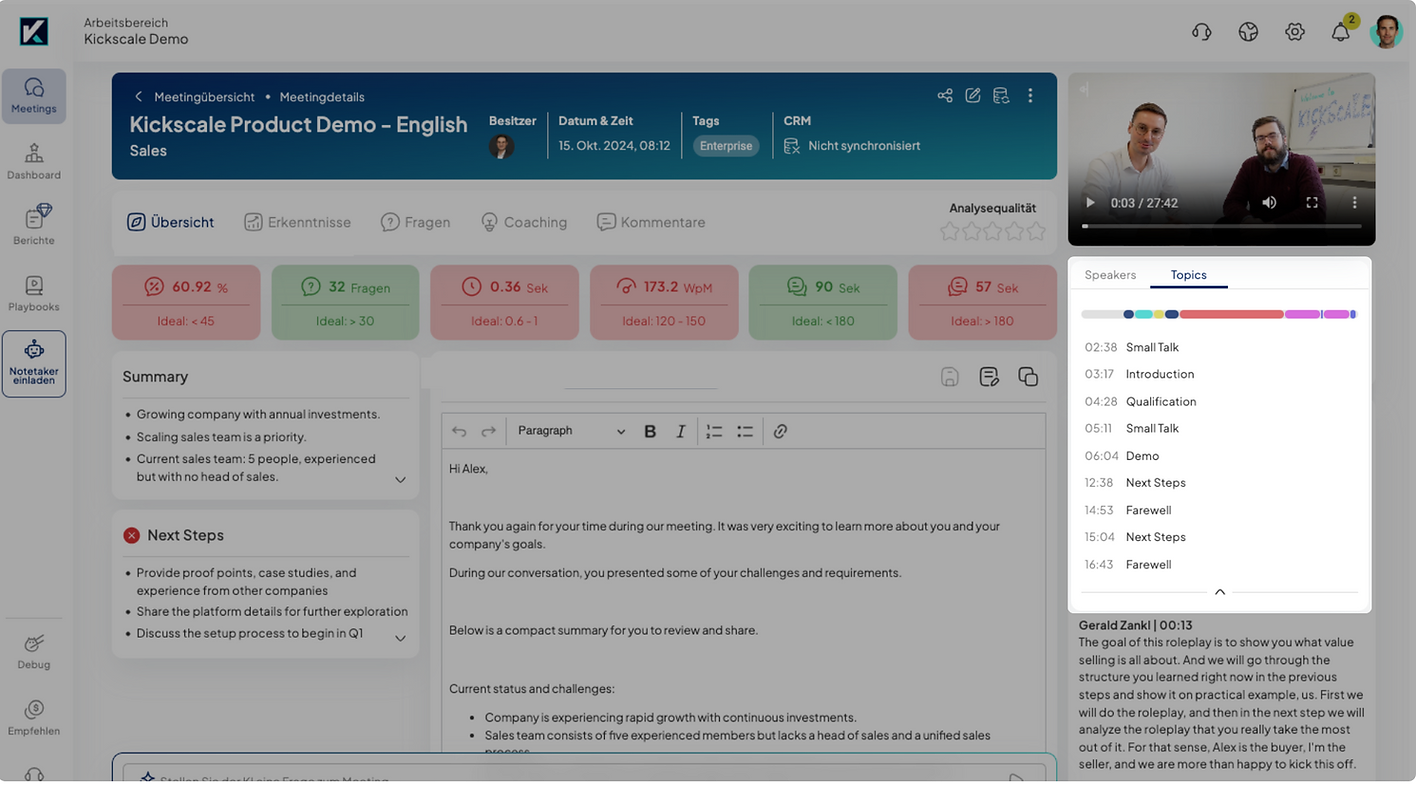Click the Notetaker einladen button
This screenshot has width=1416, height=796.
(34, 364)
